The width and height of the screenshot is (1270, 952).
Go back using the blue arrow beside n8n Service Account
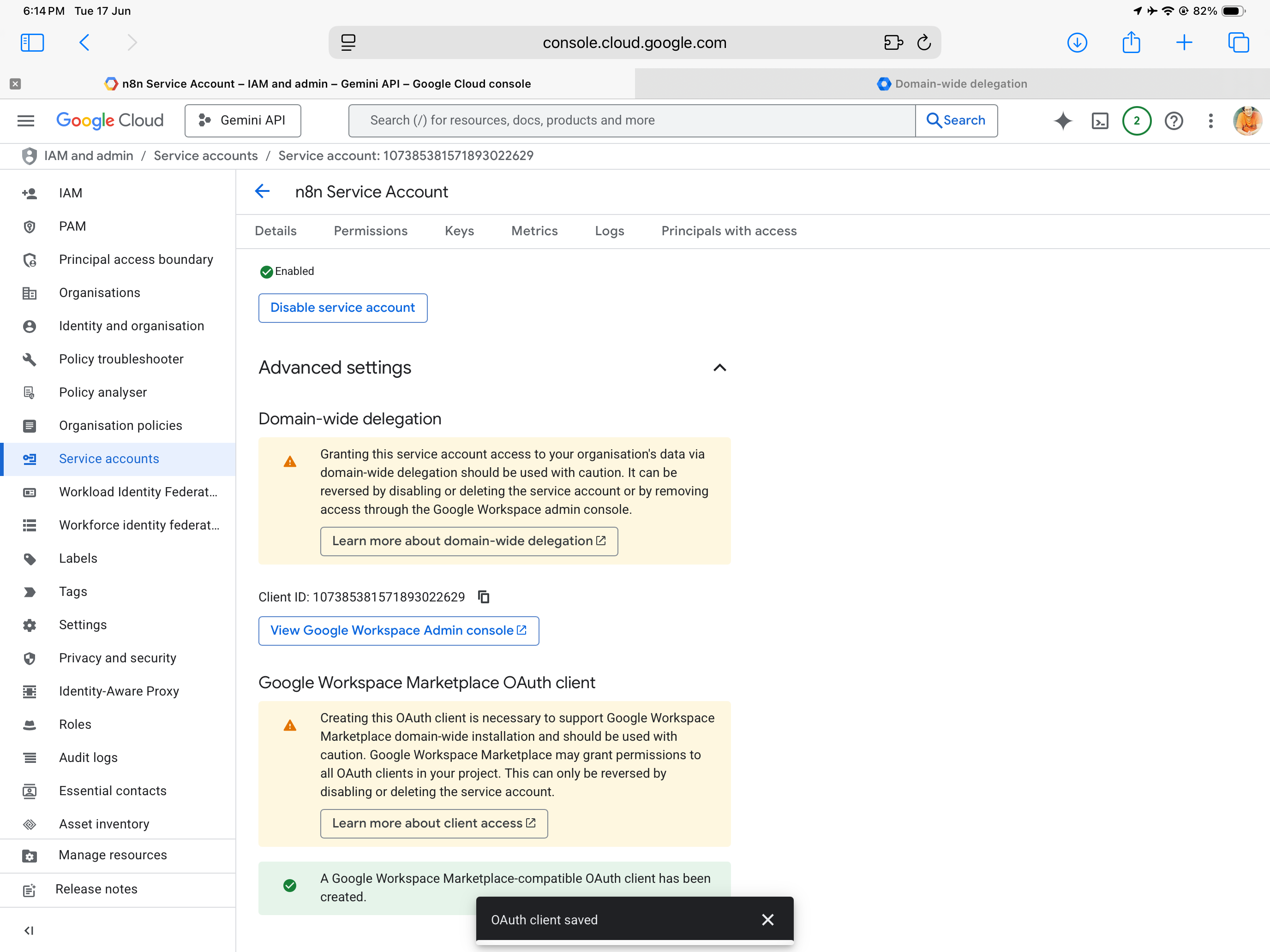[x=263, y=192]
